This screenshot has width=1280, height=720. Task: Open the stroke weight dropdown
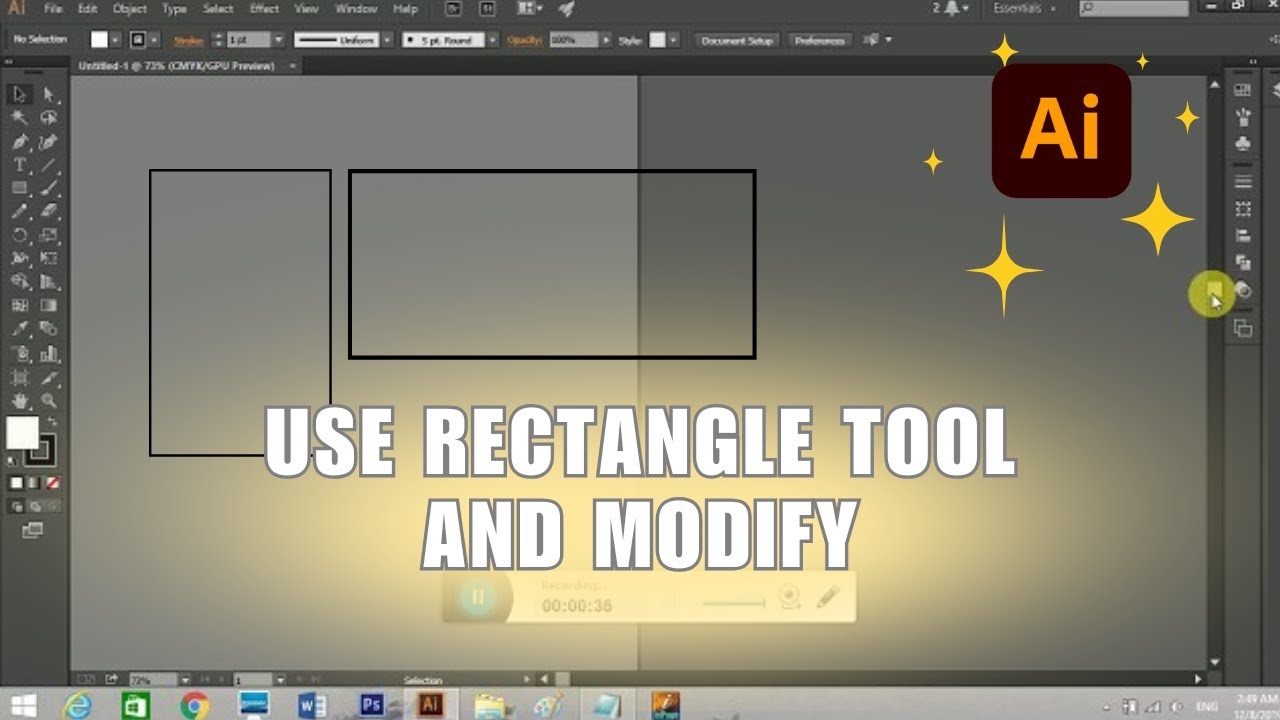pyautogui.click(x=277, y=40)
